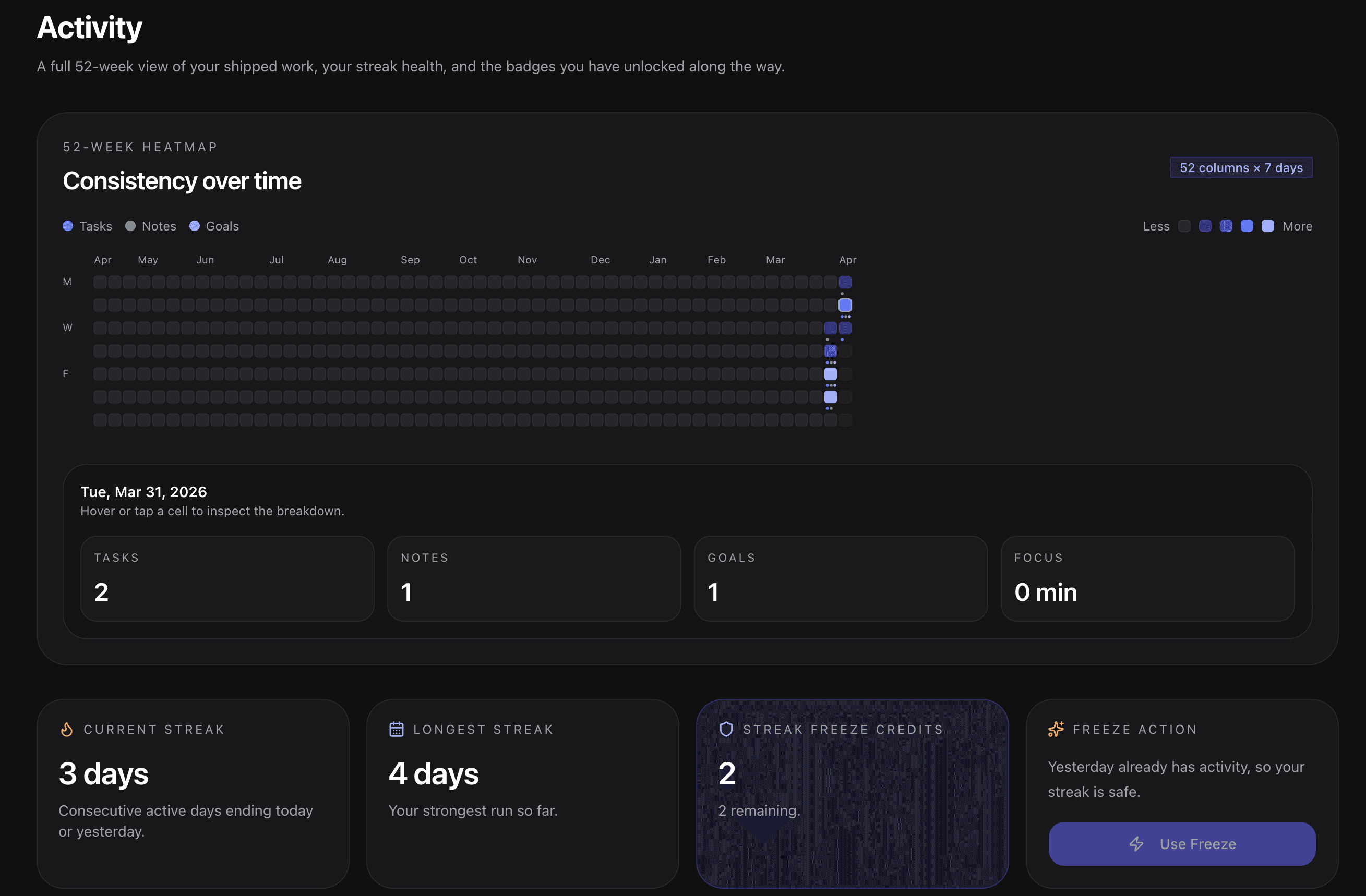Click the calendar icon beside Longest Streak
The image size is (1366, 896).
pyautogui.click(x=396, y=729)
